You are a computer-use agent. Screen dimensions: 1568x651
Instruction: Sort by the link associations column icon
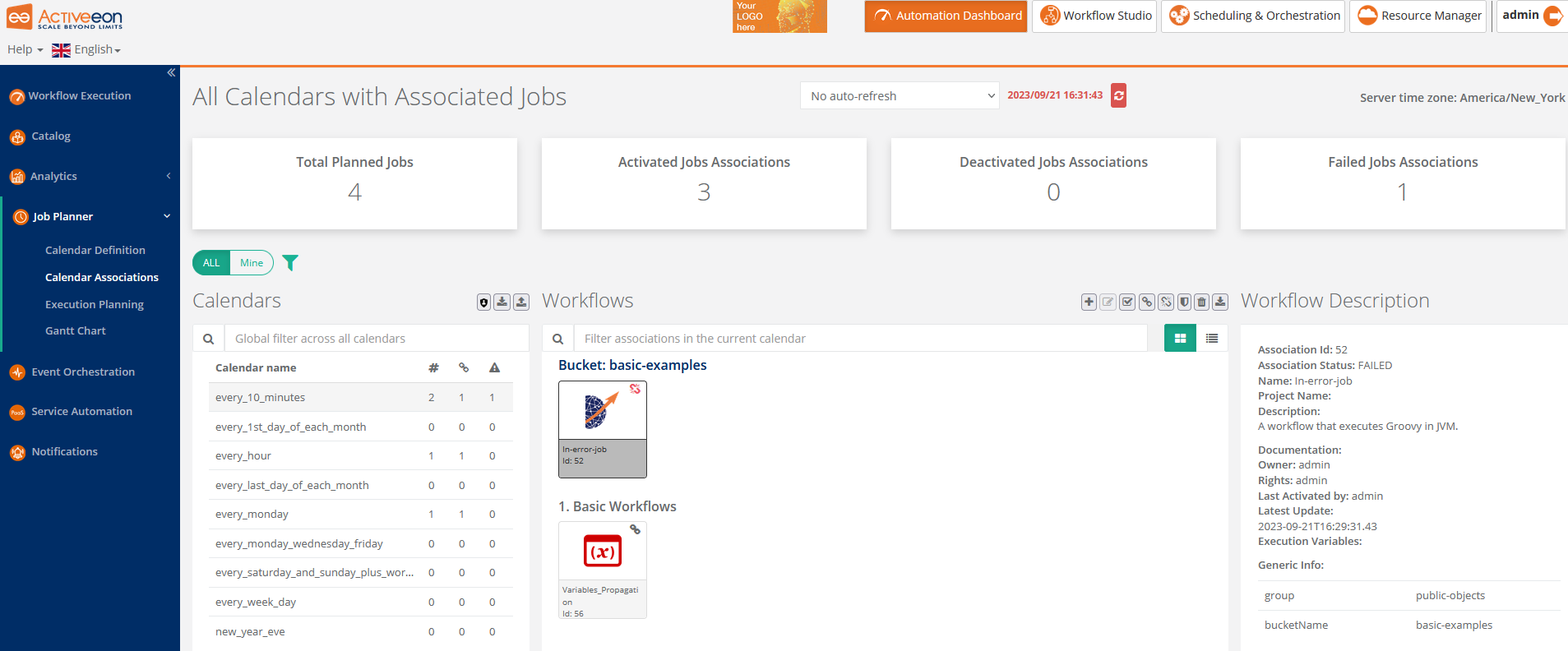(x=464, y=368)
